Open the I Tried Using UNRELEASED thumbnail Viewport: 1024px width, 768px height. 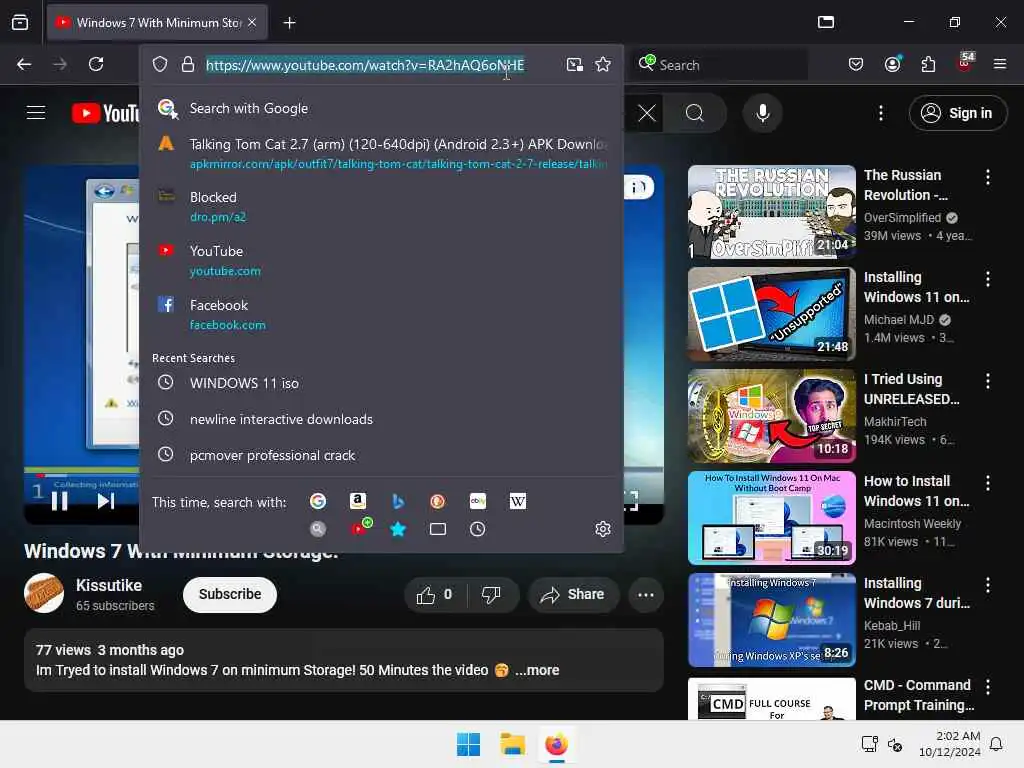771,416
